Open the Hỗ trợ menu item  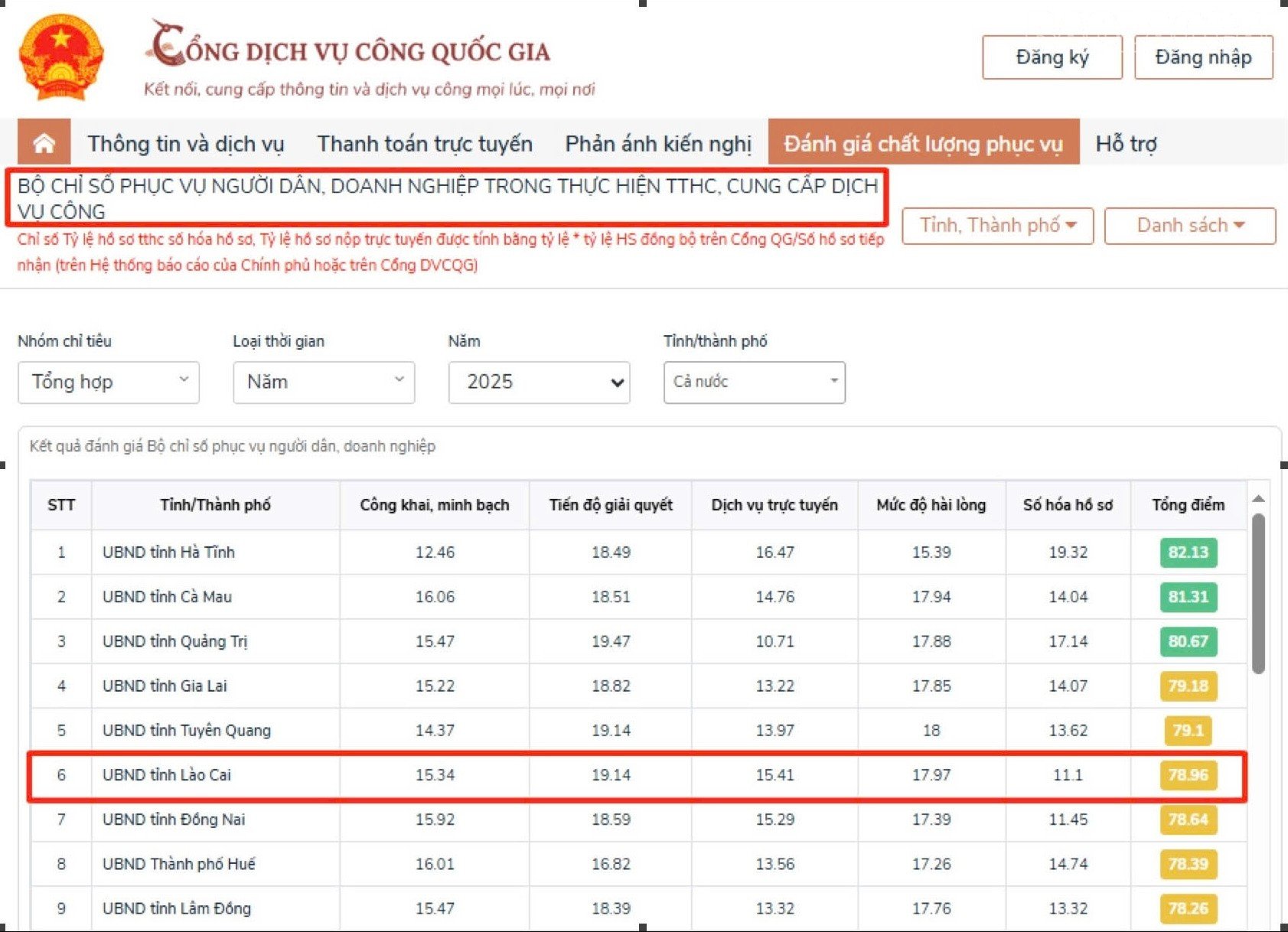coord(1126,143)
